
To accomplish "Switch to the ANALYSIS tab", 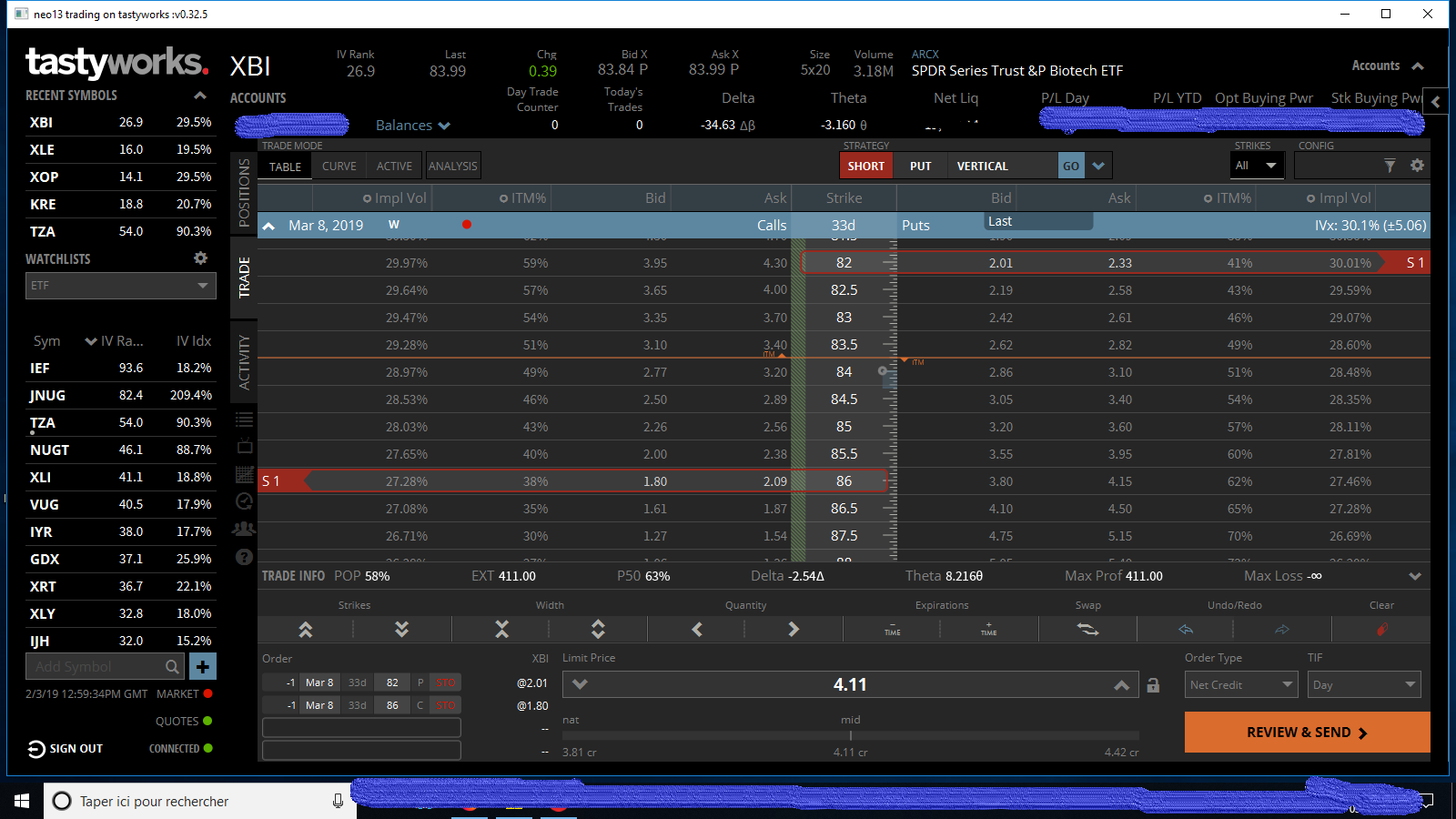I will coord(452,166).
